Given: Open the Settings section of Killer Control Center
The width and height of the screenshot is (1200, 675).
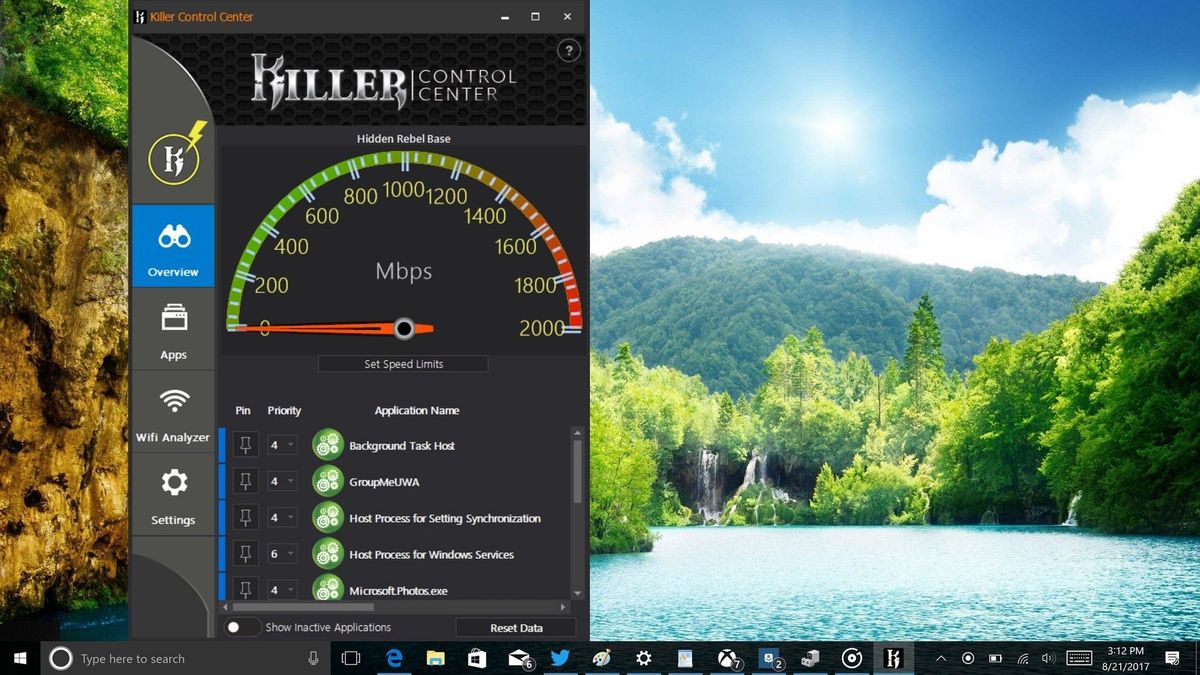Looking at the screenshot, I should pyautogui.click(x=173, y=495).
